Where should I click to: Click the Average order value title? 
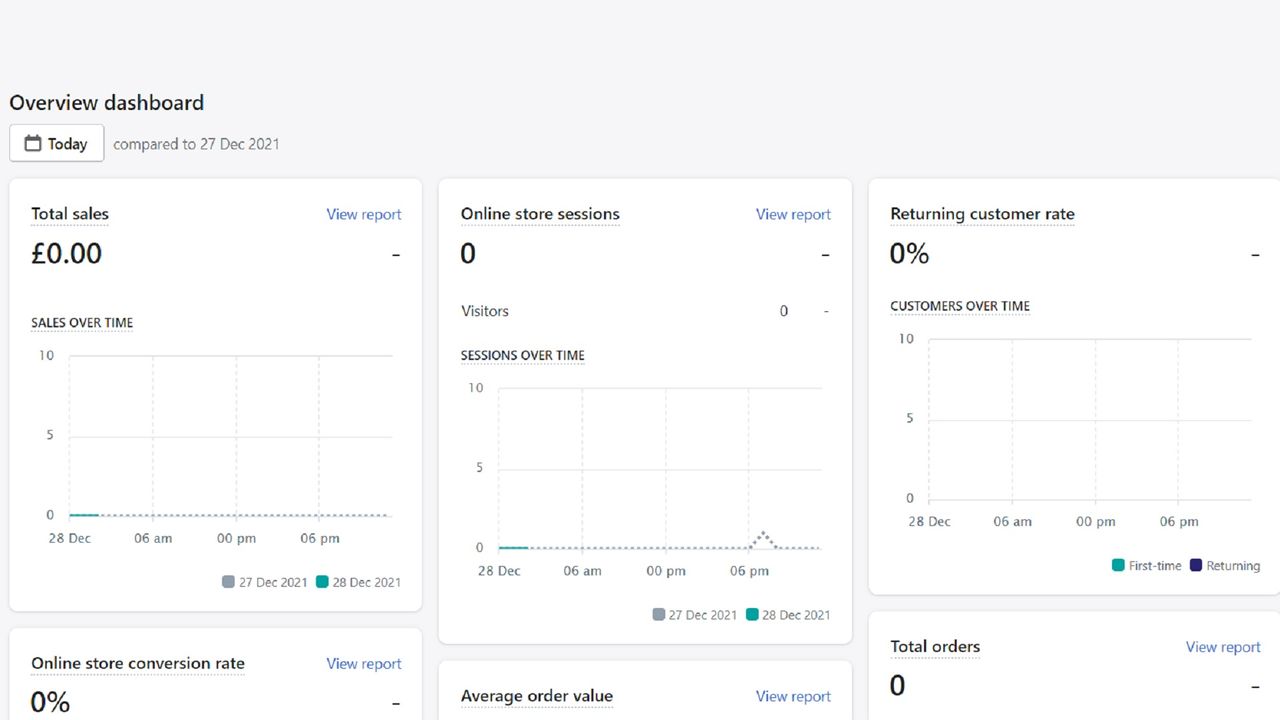coord(537,696)
